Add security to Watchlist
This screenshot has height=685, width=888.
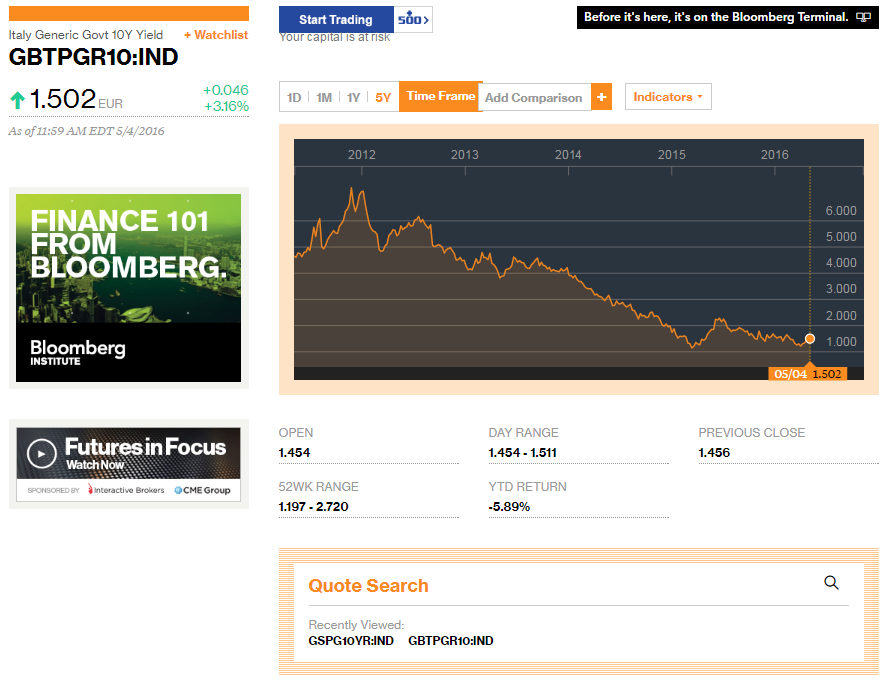click(216, 35)
